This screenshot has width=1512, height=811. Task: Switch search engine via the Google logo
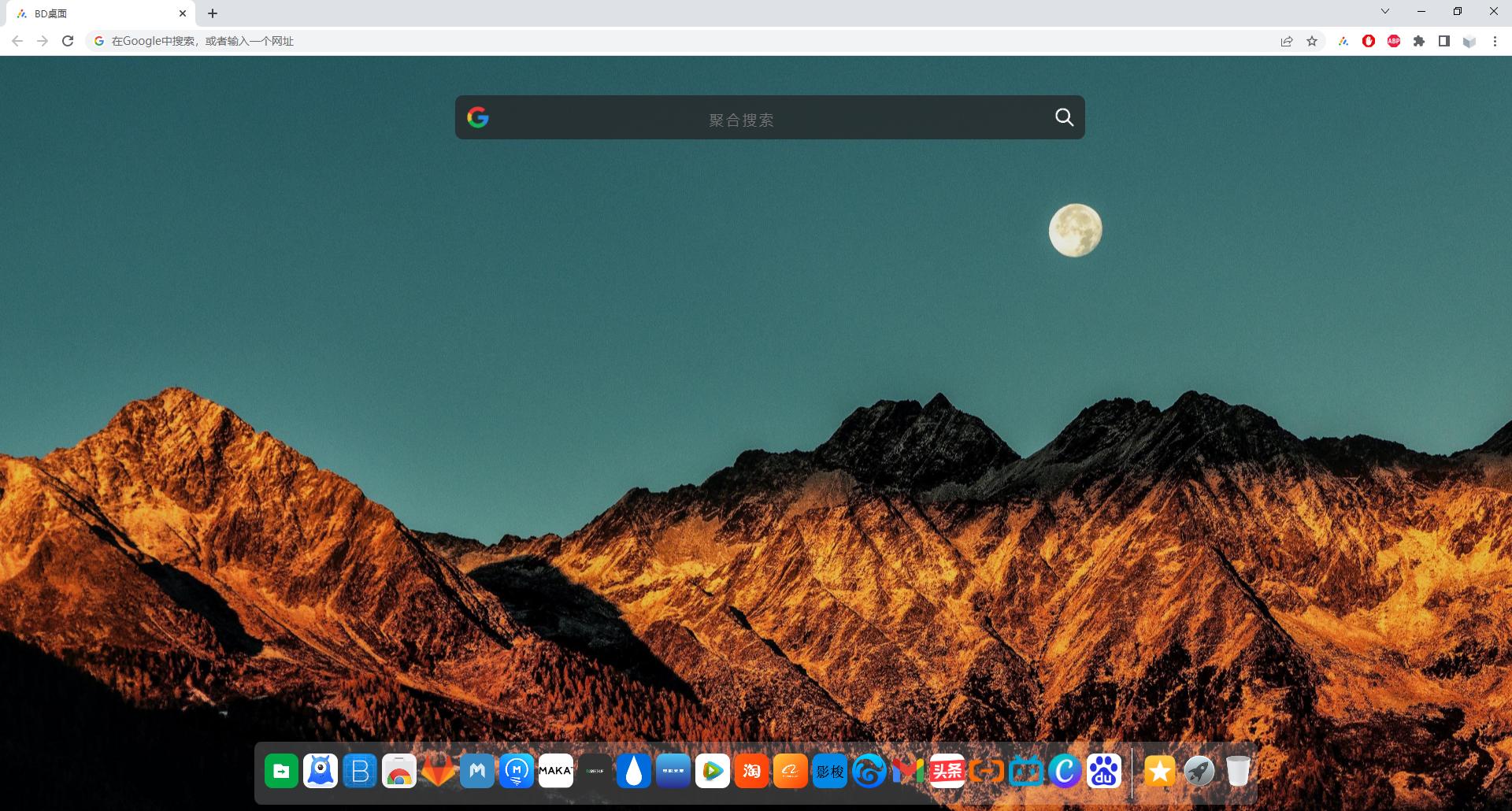click(x=478, y=117)
